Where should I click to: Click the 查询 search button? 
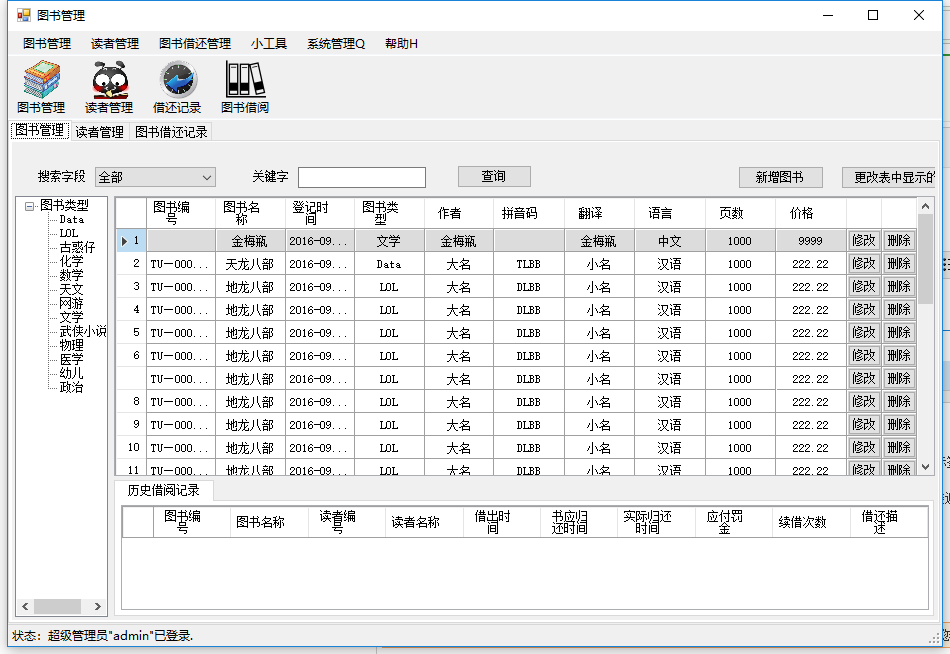[494, 176]
